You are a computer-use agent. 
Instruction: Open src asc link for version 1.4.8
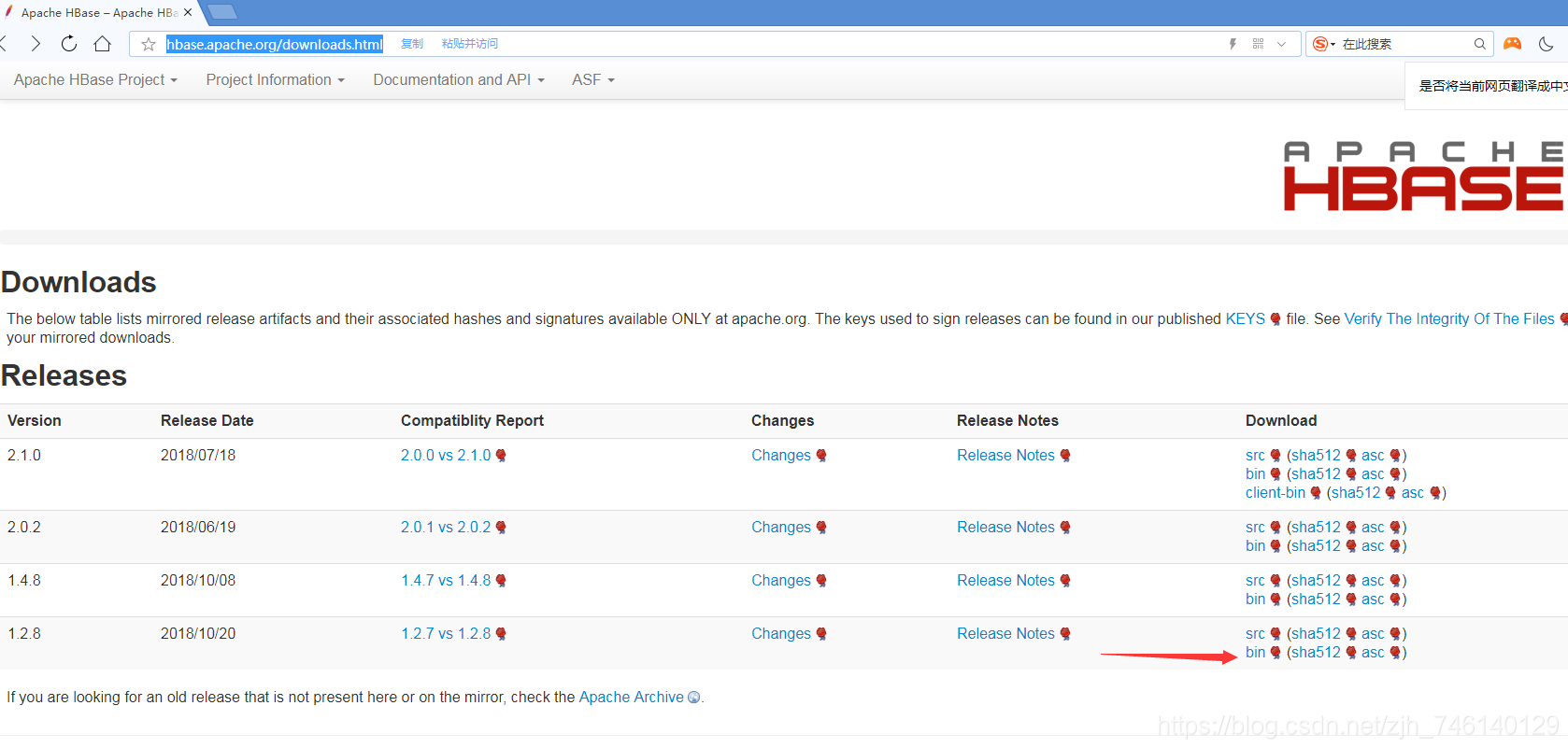(1373, 580)
